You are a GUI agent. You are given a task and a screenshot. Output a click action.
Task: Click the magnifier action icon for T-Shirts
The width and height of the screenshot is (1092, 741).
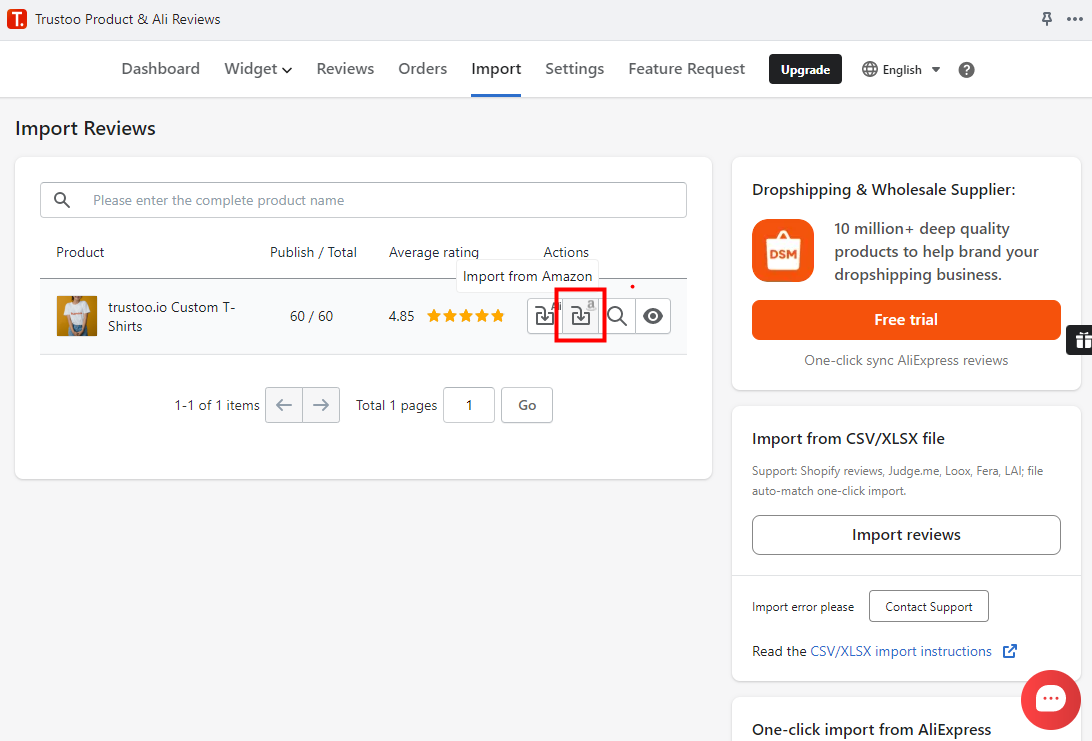(x=617, y=316)
